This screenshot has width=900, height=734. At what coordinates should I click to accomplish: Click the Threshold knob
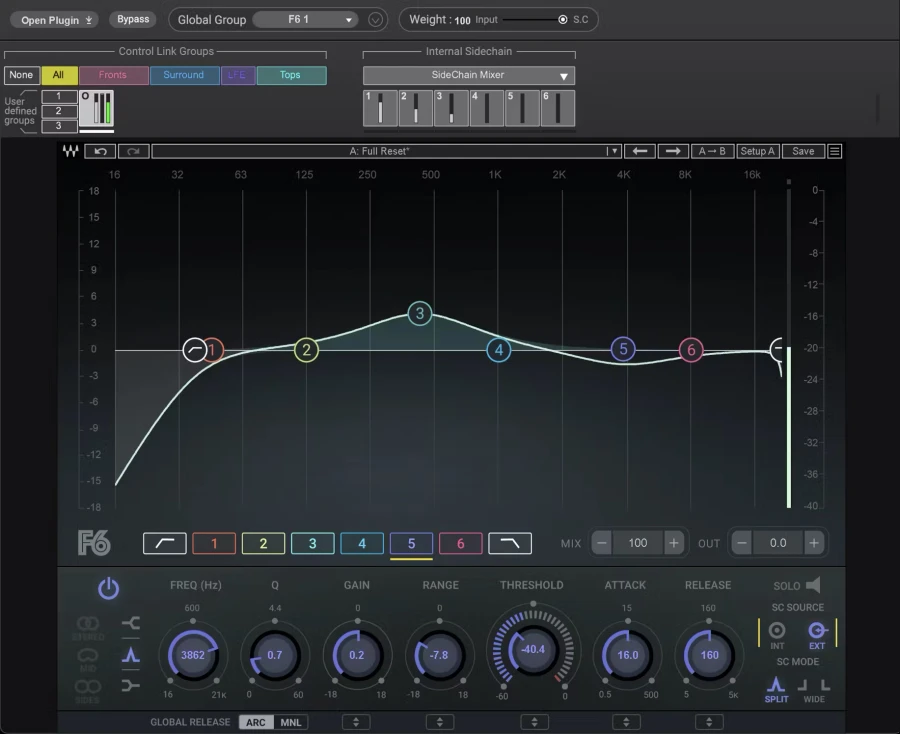pyautogui.click(x=533, y=650)
